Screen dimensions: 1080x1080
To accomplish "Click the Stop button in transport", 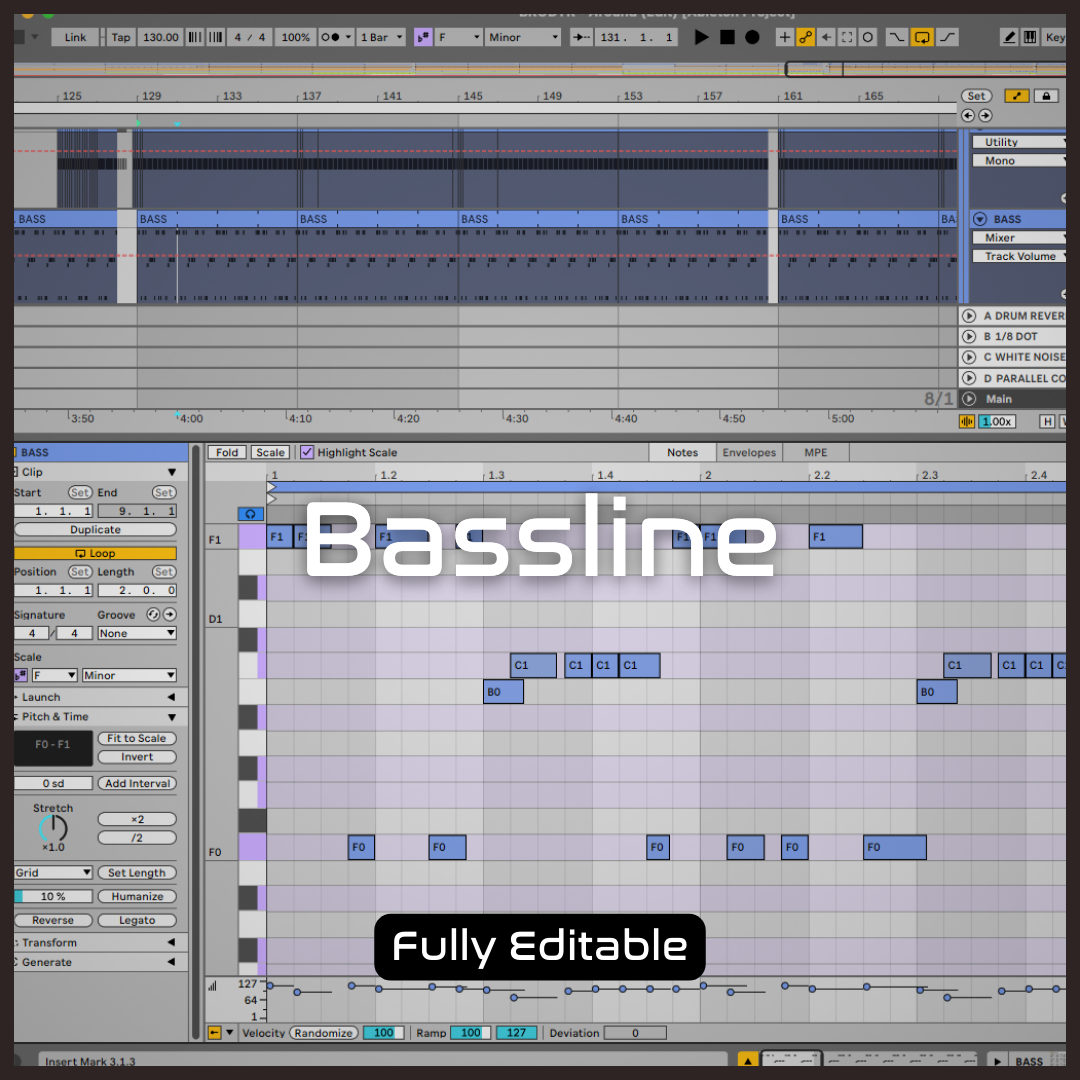I will [727, 37].
